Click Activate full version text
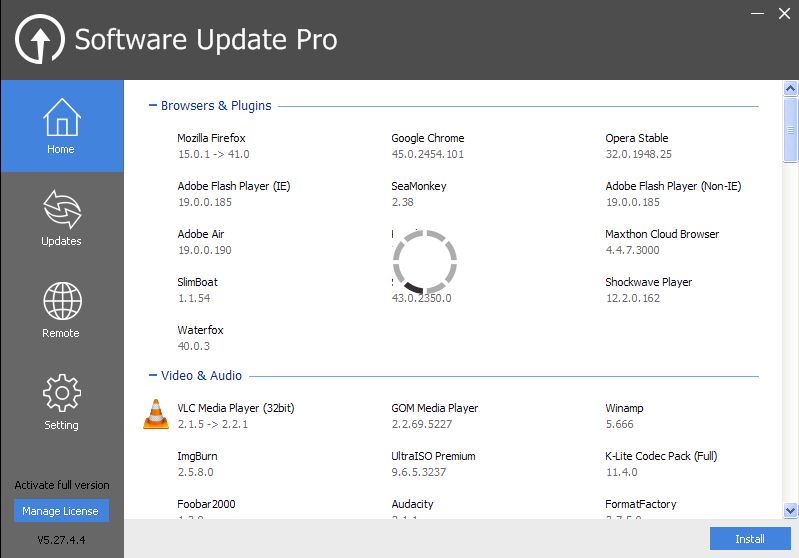The image size is (799, 558). click(62, 485)
